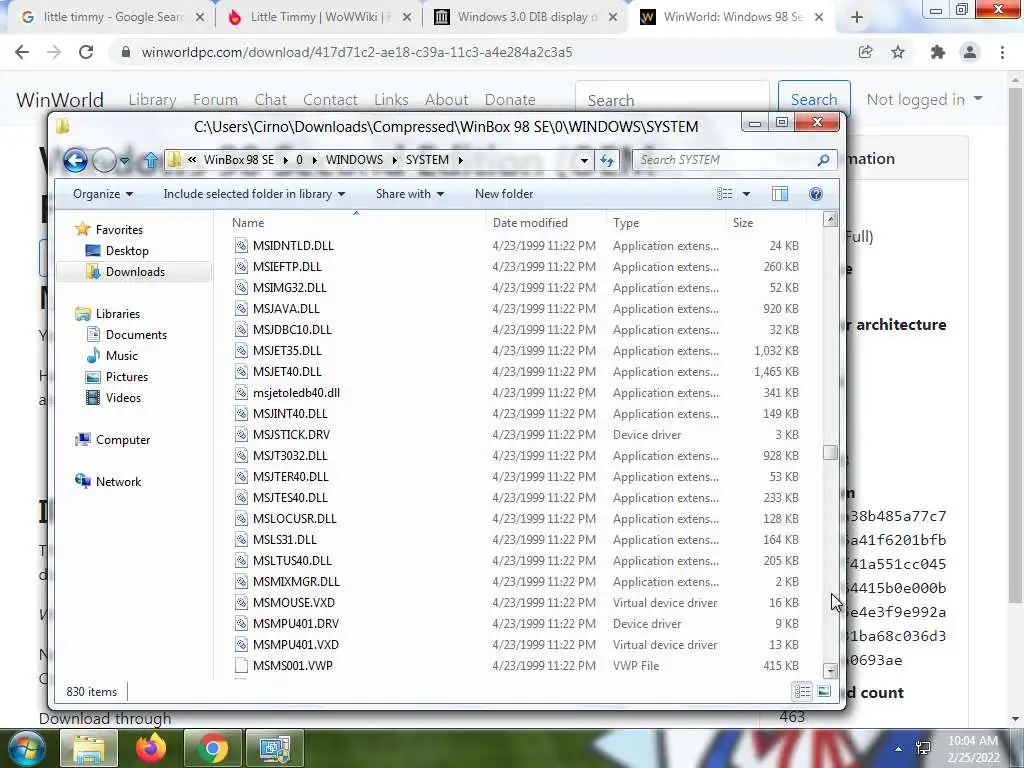Click the MSMOUSE.VXD file icon
This screenshot has height=768, width=1024.
tap(241, 603)
